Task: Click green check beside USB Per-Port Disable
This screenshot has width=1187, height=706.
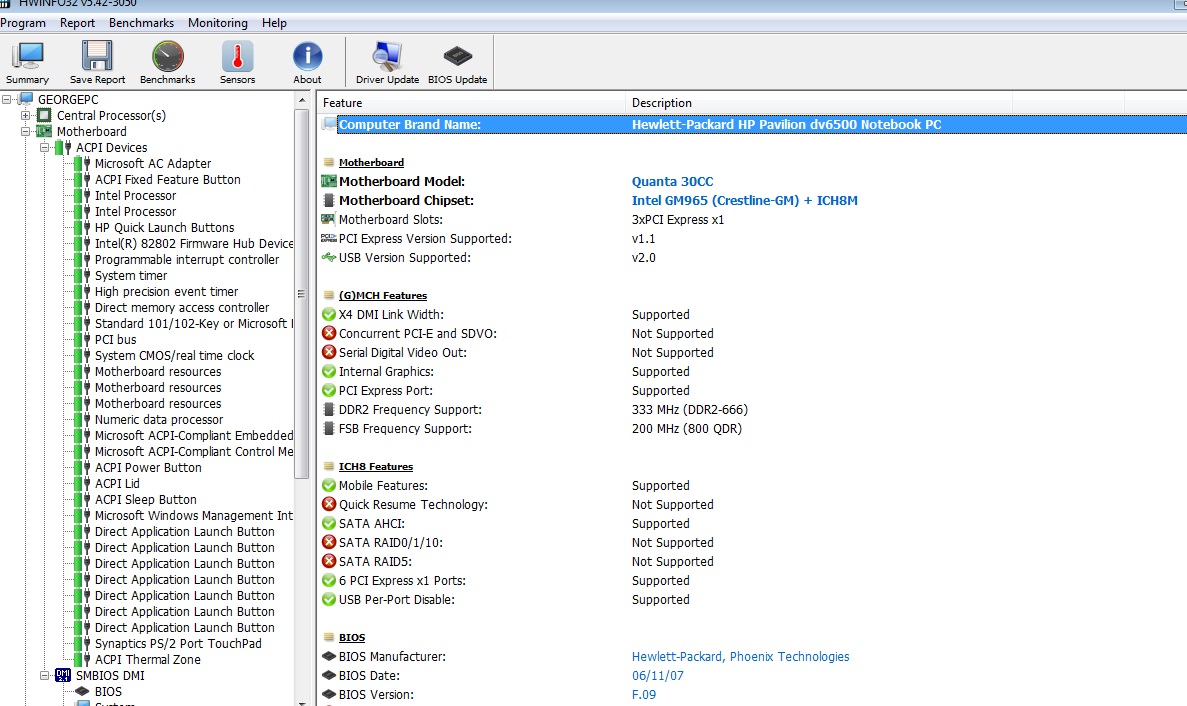Action: click(329, 599)
